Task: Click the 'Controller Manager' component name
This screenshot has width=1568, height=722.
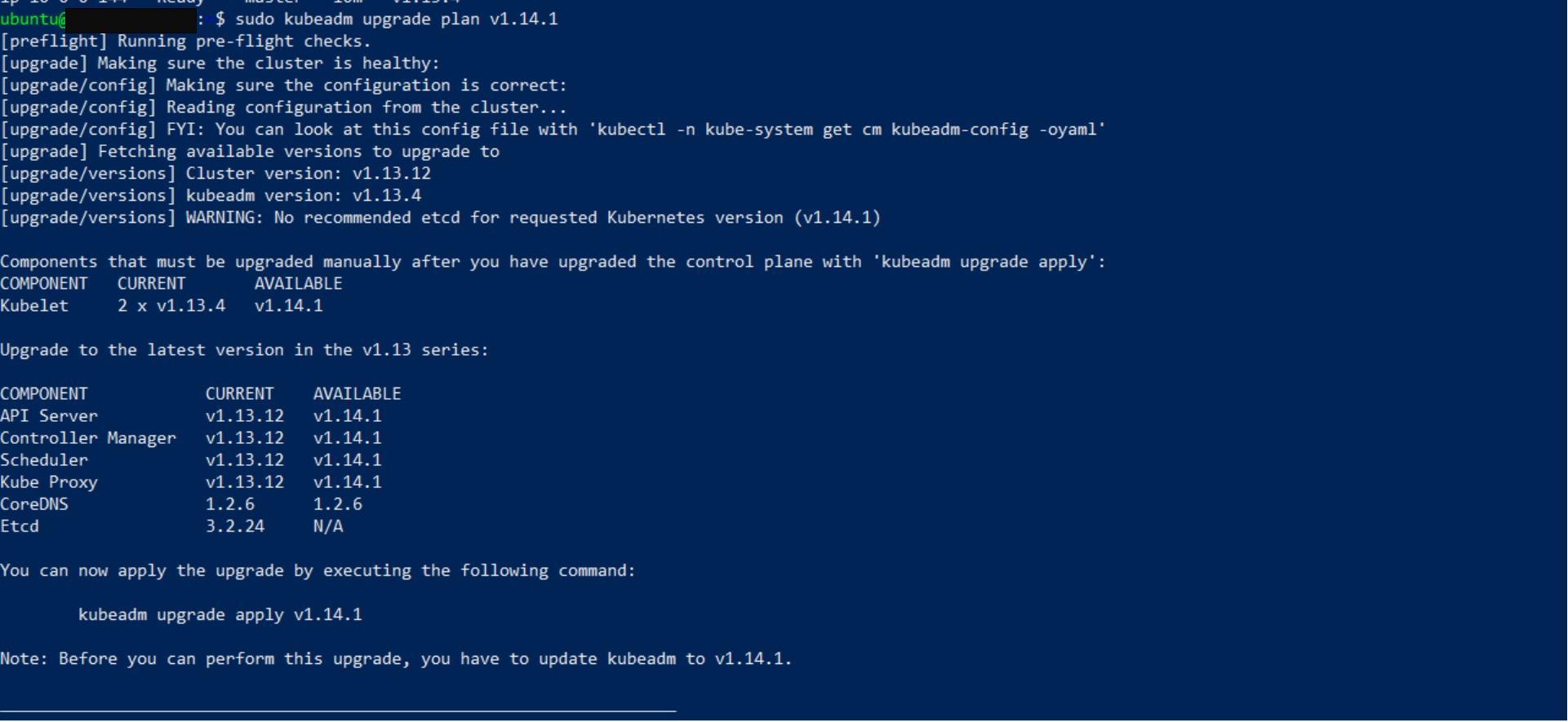Action: [x=87, y=437]
